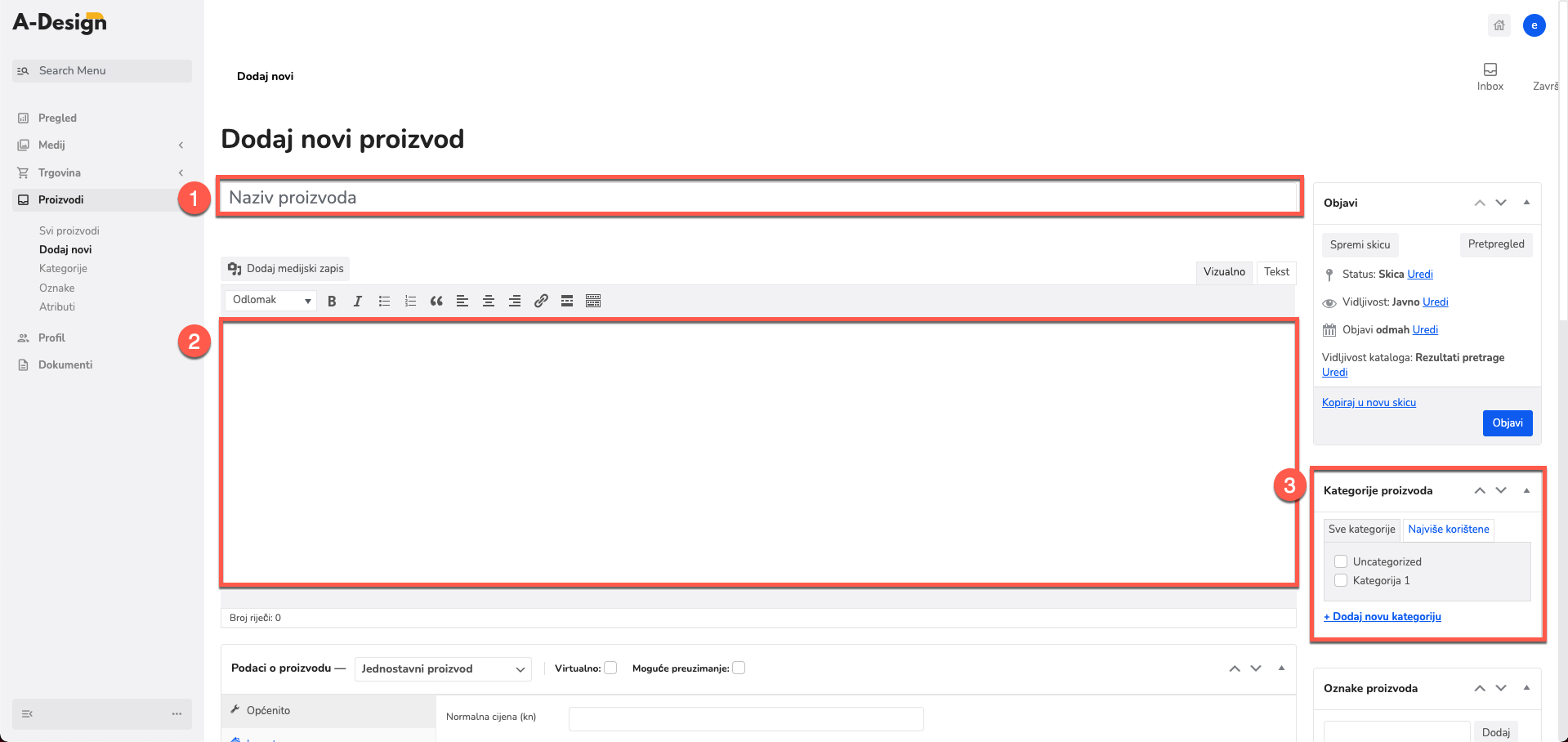Switch to the Tekst editor tab

(x=1276, y=272)
